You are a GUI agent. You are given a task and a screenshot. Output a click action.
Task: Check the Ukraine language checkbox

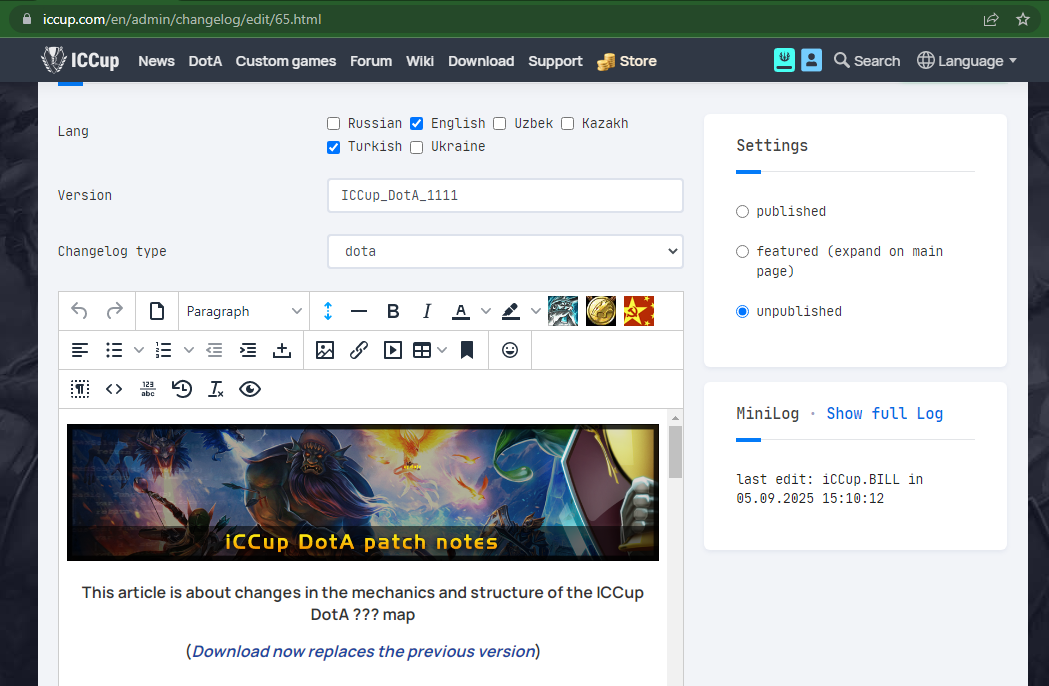pos(417,147)
